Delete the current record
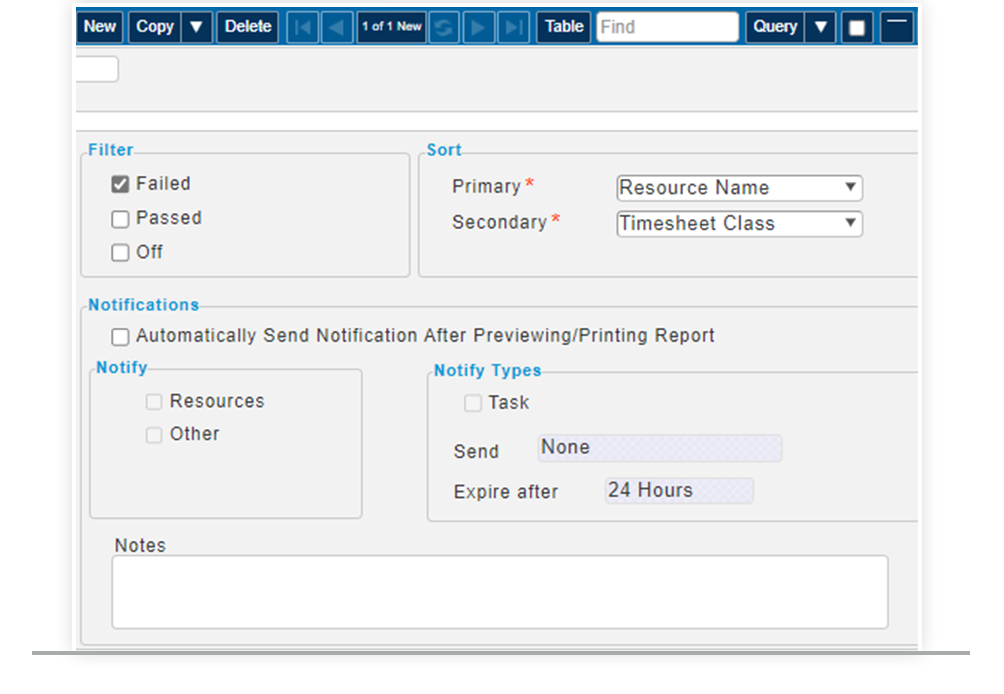Screen dimensions: 1004x694 [247, 27]
